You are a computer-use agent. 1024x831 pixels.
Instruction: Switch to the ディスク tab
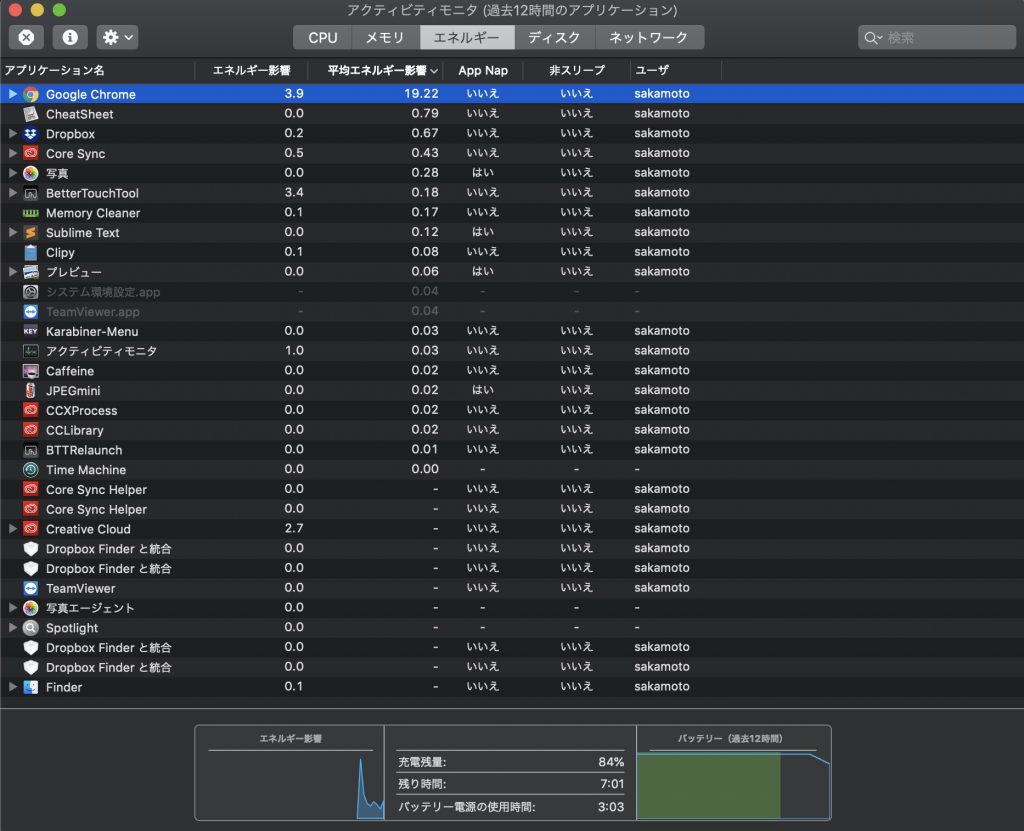tap(554, 37)
